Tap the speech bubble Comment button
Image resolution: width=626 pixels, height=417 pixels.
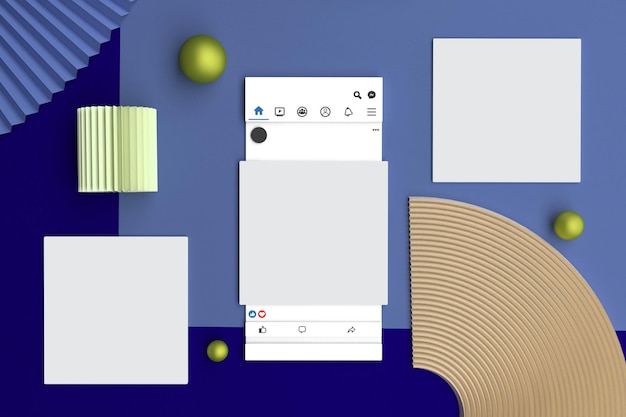click(302, 330)
